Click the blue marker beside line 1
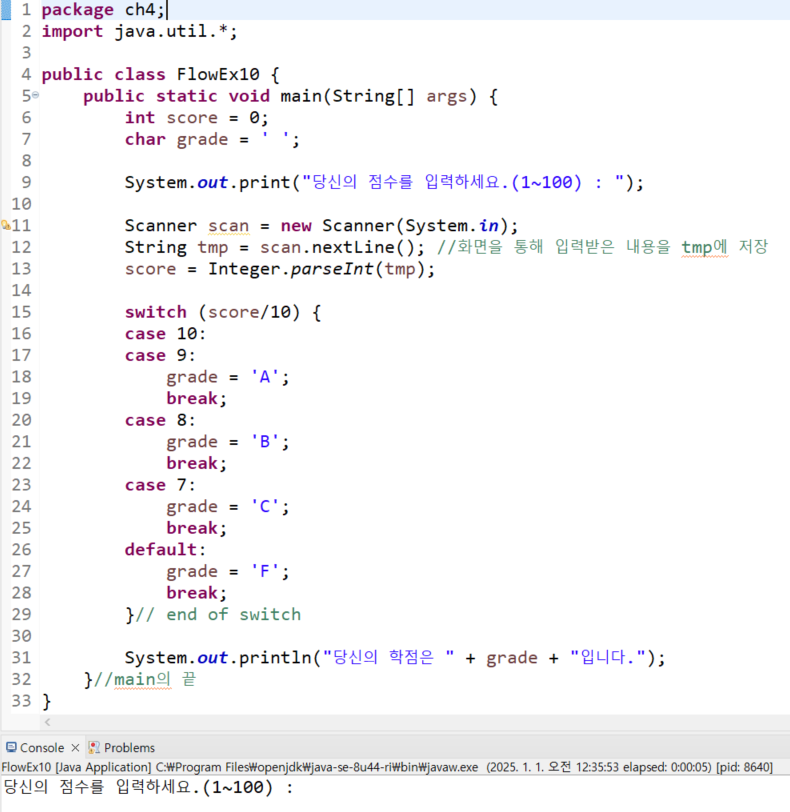Viewport: 790px width, 812px height. pyautogui.click(x=6, y=10)
